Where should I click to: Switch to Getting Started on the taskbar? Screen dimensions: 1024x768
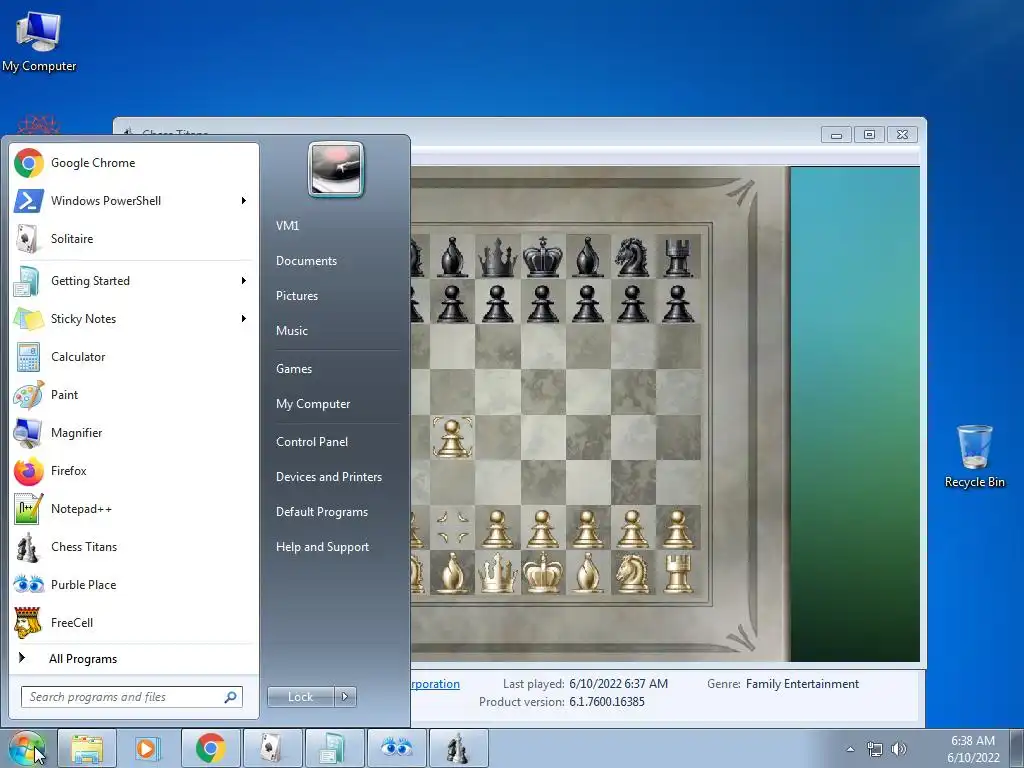tap(334, 748)
